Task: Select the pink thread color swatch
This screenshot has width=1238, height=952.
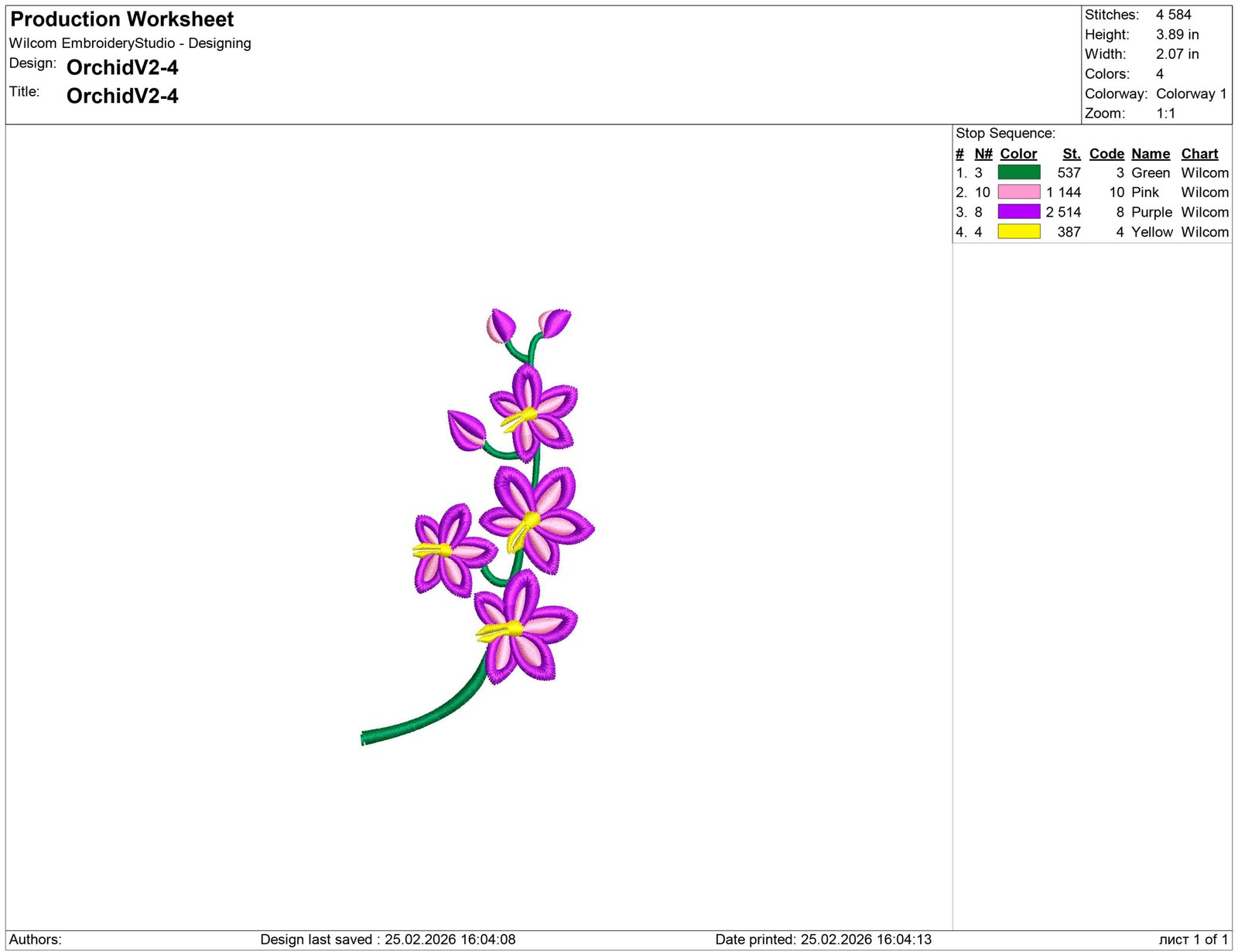Action: tap(1018, 192)
